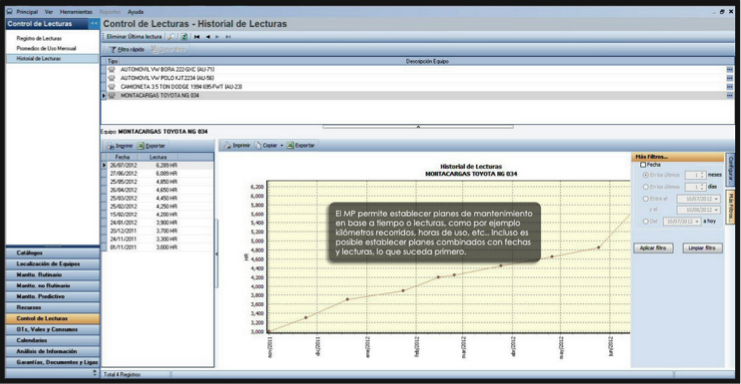
Task: Open Mantto. no Rutinario section
Action: point(52,286)
